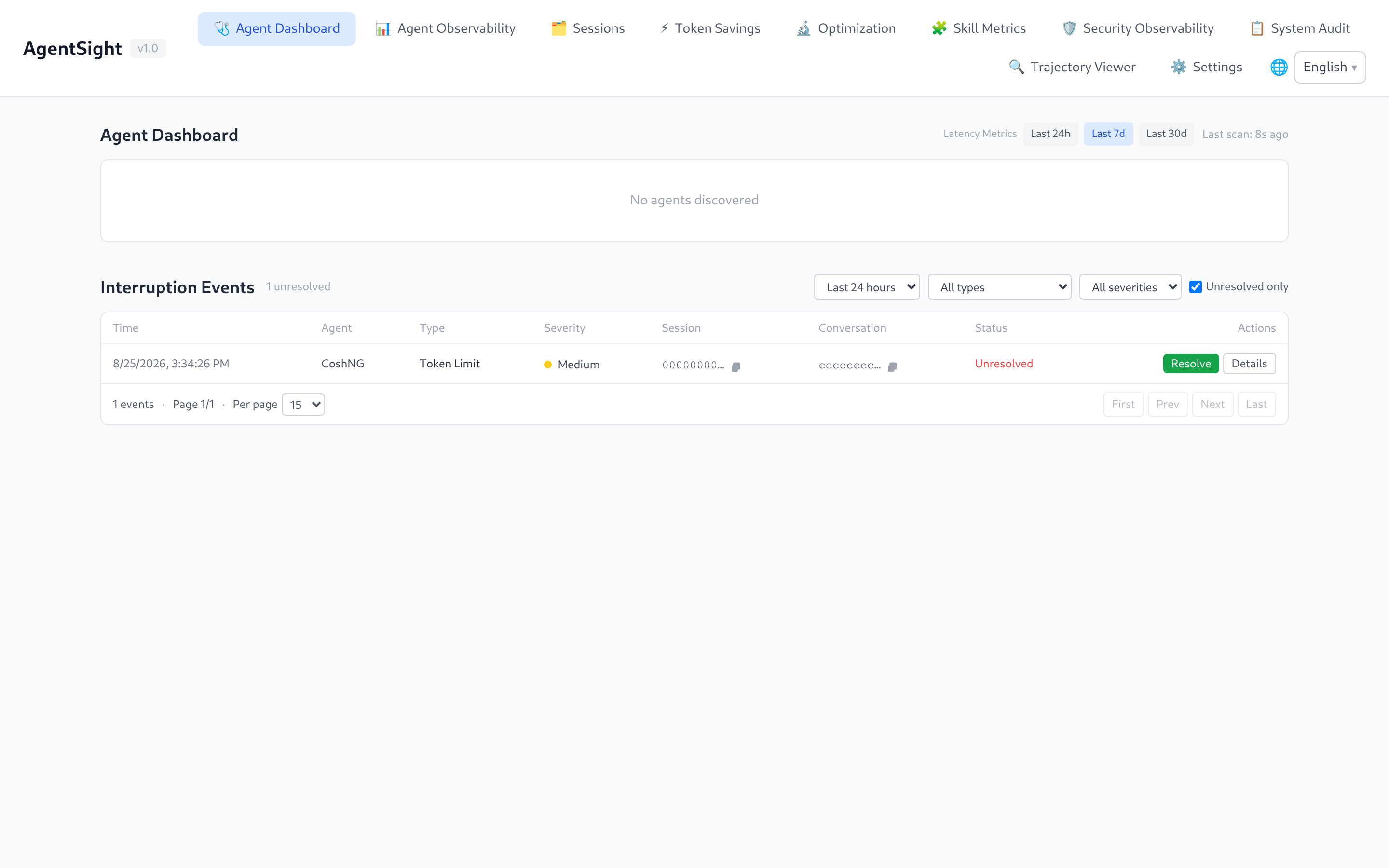
Task: Click the folder divider icon for Sessions
Action: pyautogui.click(x=558, y=28)
